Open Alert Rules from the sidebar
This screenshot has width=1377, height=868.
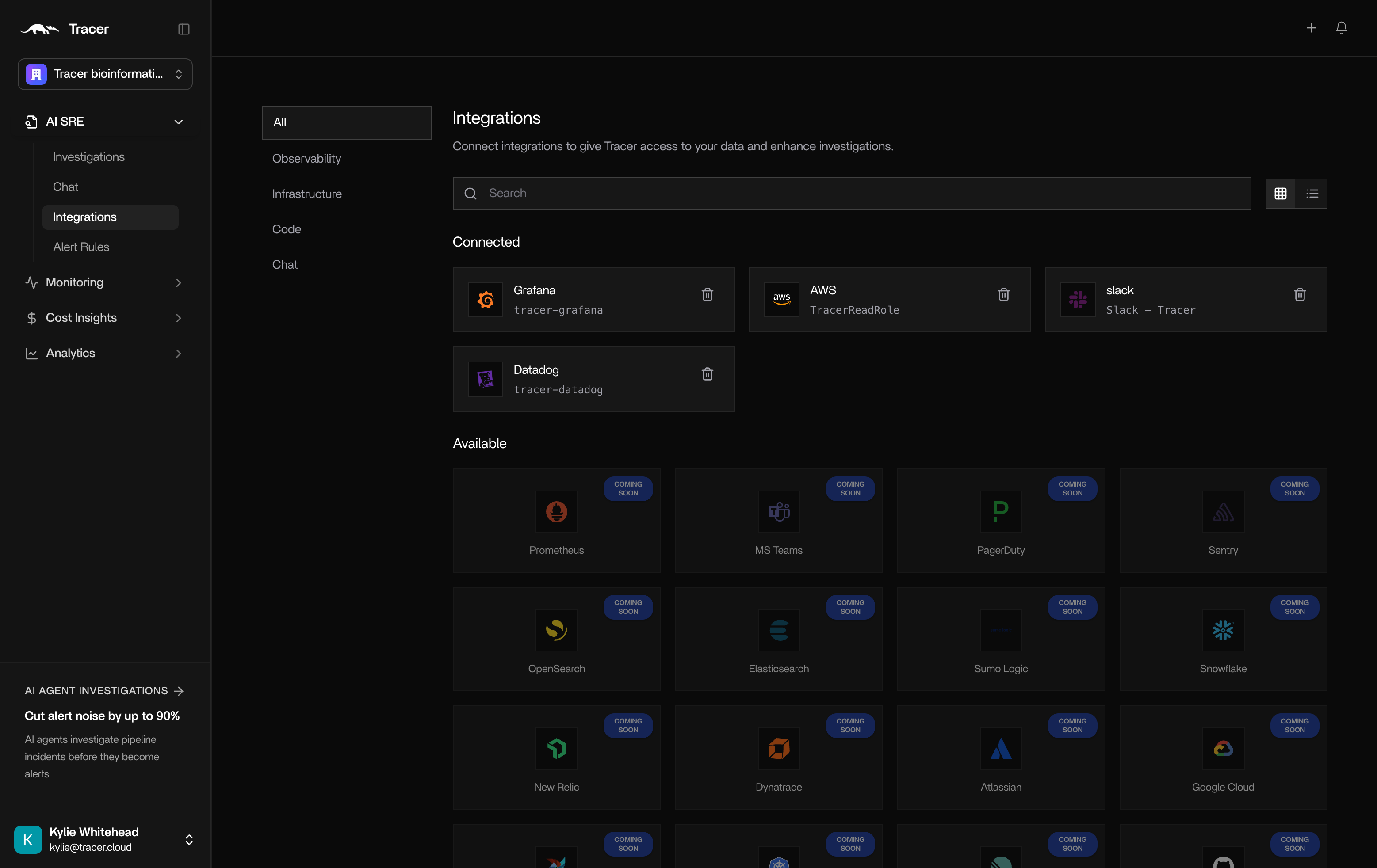pyautogui.click(x=81, y=247)
